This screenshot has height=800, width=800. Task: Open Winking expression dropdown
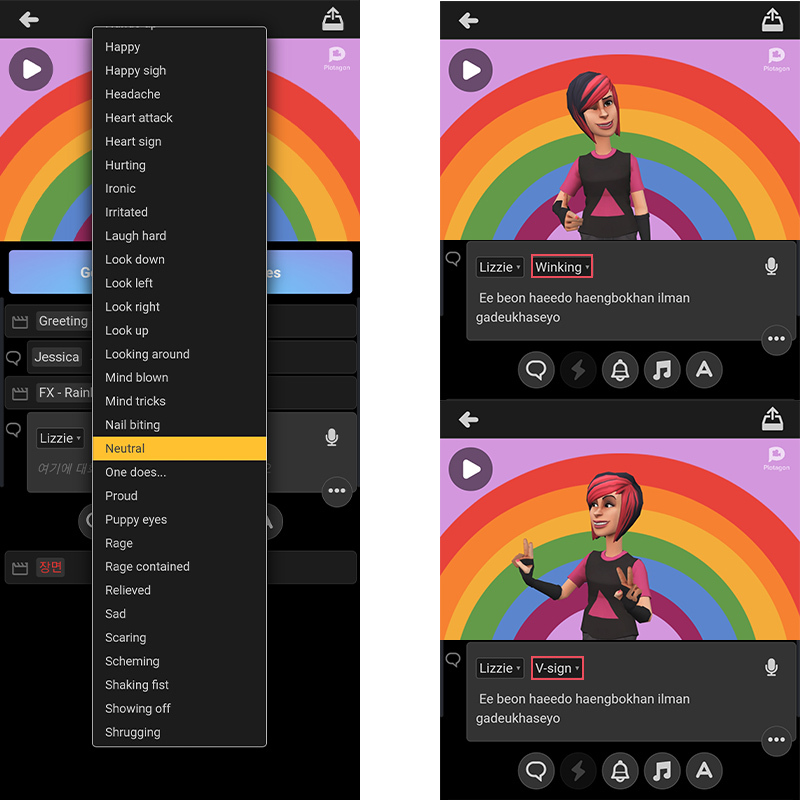click(562, 266)
